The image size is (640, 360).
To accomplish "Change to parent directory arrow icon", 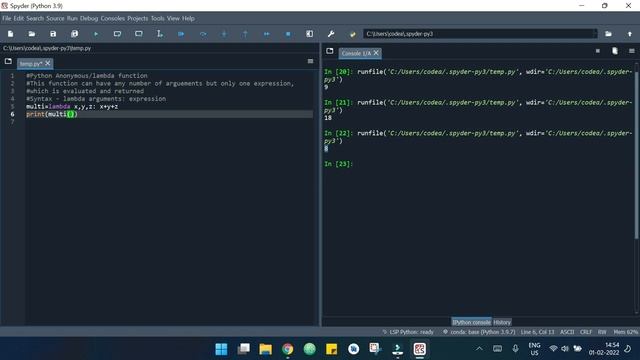I will pos(630,34).
